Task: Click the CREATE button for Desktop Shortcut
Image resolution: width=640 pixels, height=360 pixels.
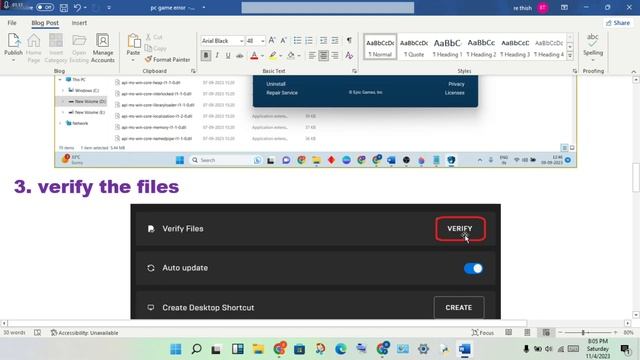Action: tap(459, 307)
